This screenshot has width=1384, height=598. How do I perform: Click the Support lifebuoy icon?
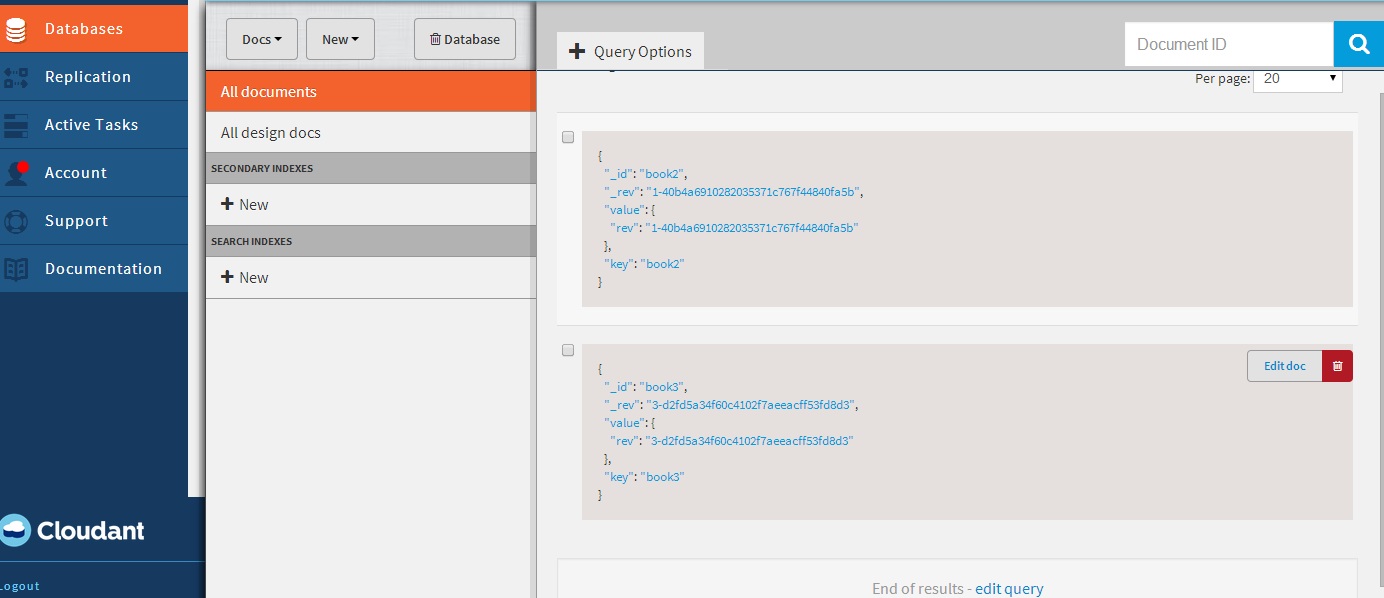click(16, 221)
